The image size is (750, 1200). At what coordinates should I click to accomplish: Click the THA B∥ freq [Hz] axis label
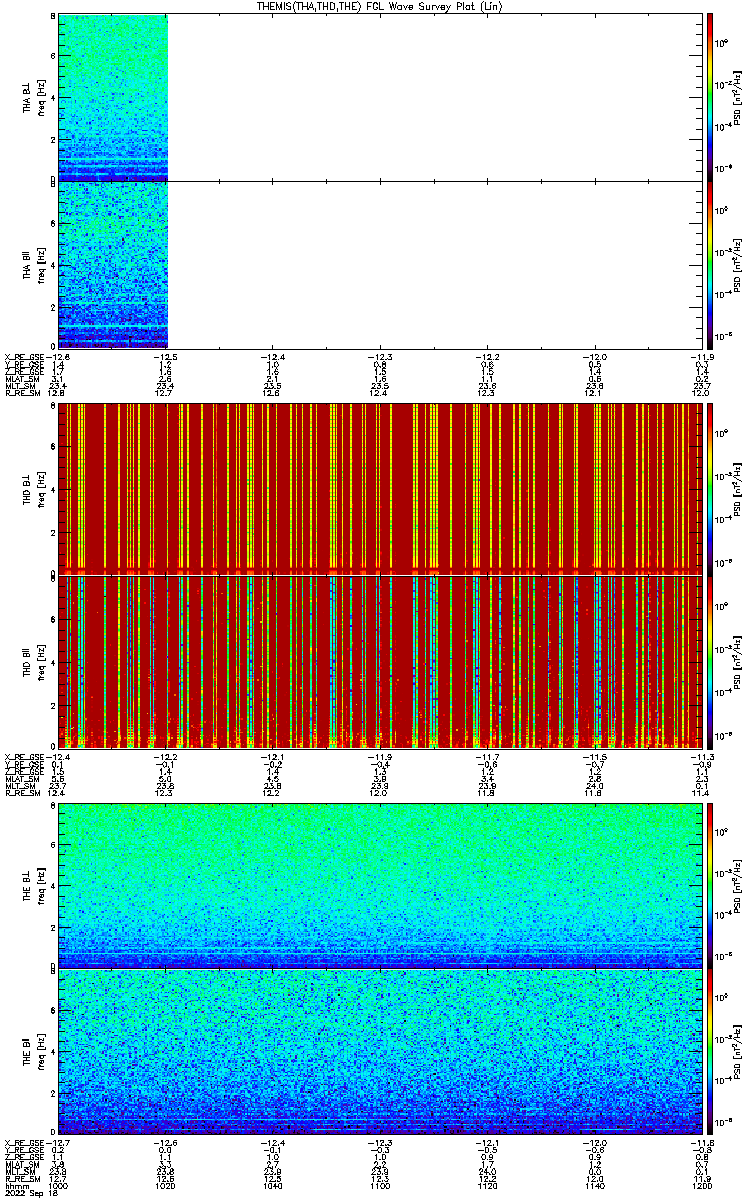click(35, 265)
